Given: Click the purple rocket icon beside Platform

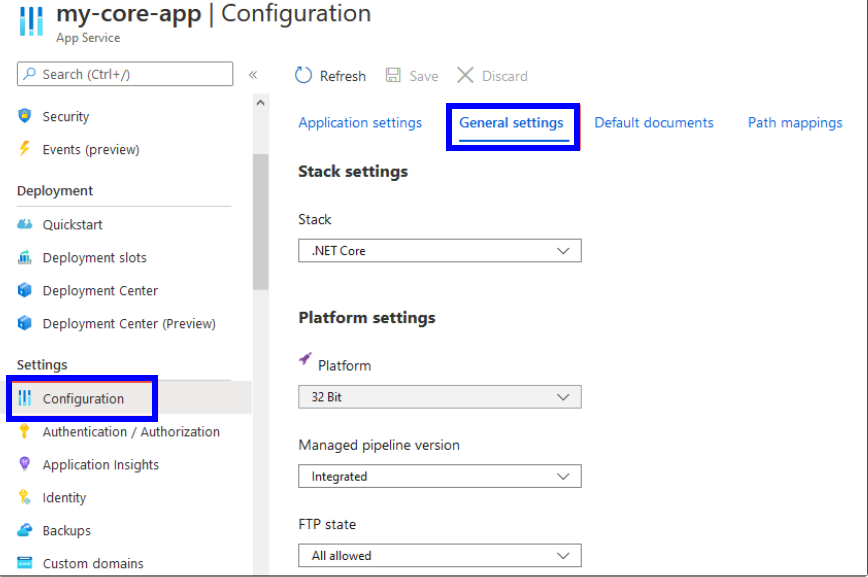Looking at the screenshot, I should pos(305,359).
